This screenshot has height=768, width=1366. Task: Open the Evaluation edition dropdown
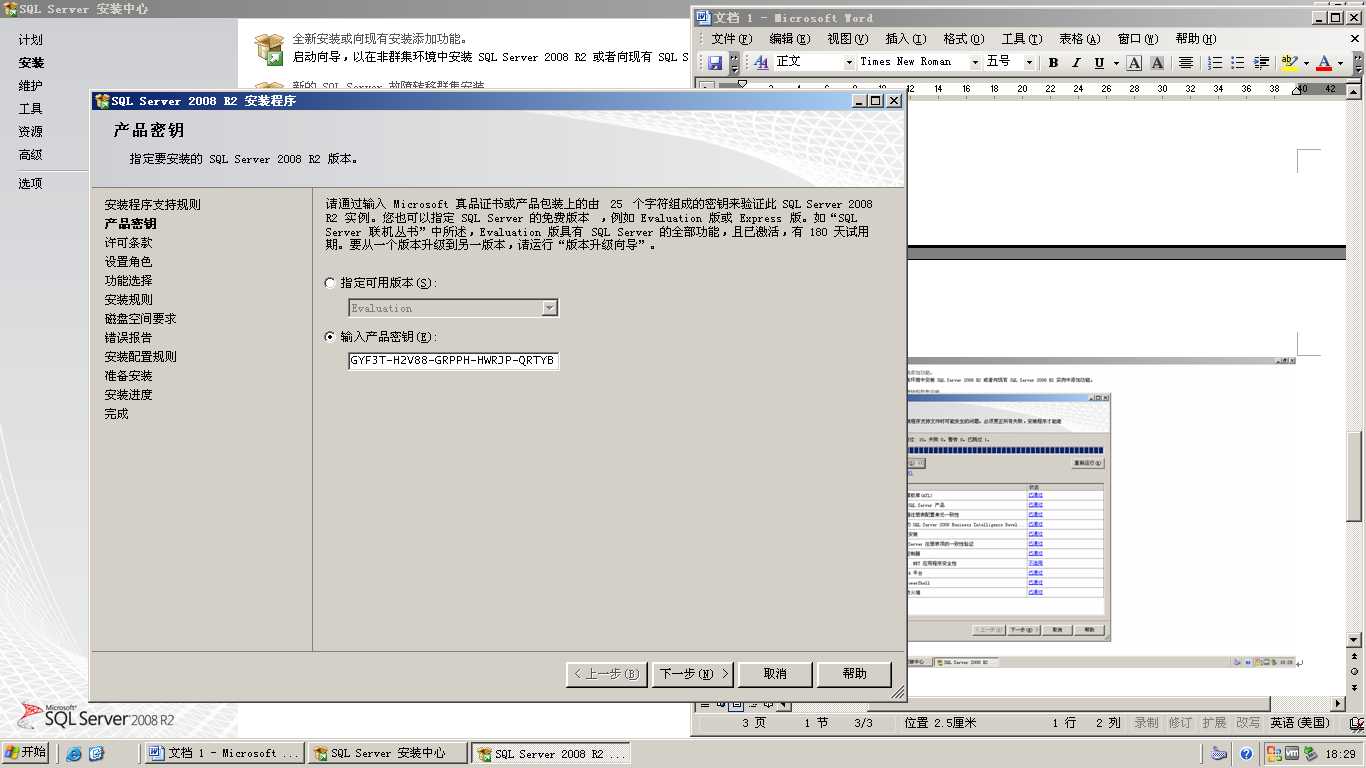[x=549, y=308]
